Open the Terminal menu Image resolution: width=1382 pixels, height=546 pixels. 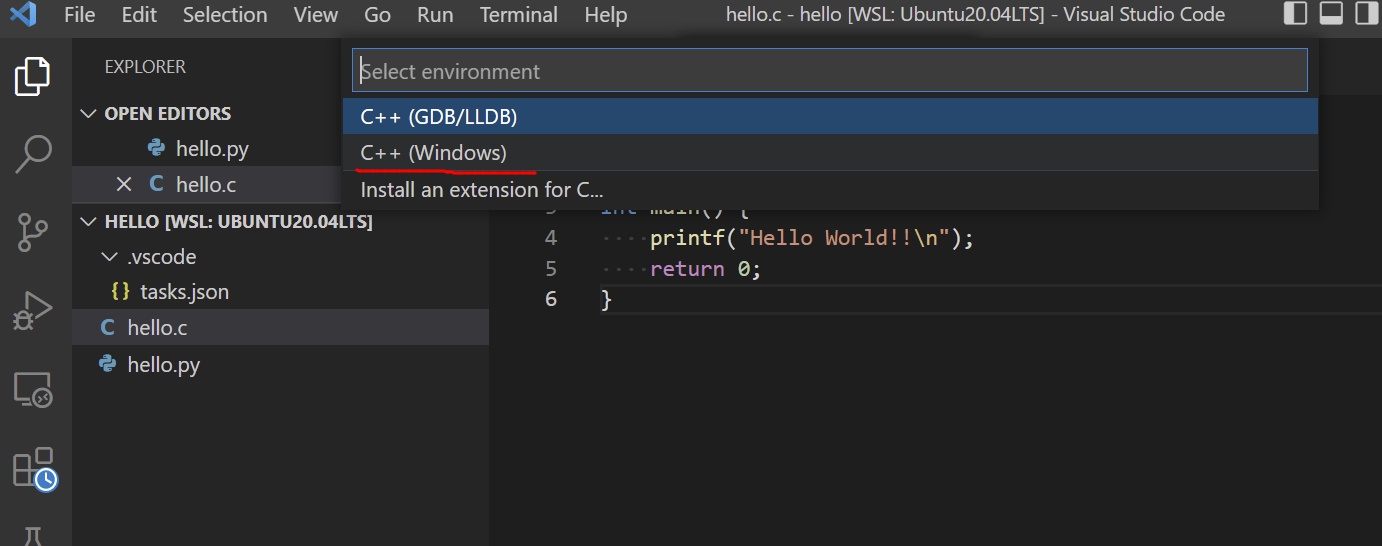click(x=519, y=15)
